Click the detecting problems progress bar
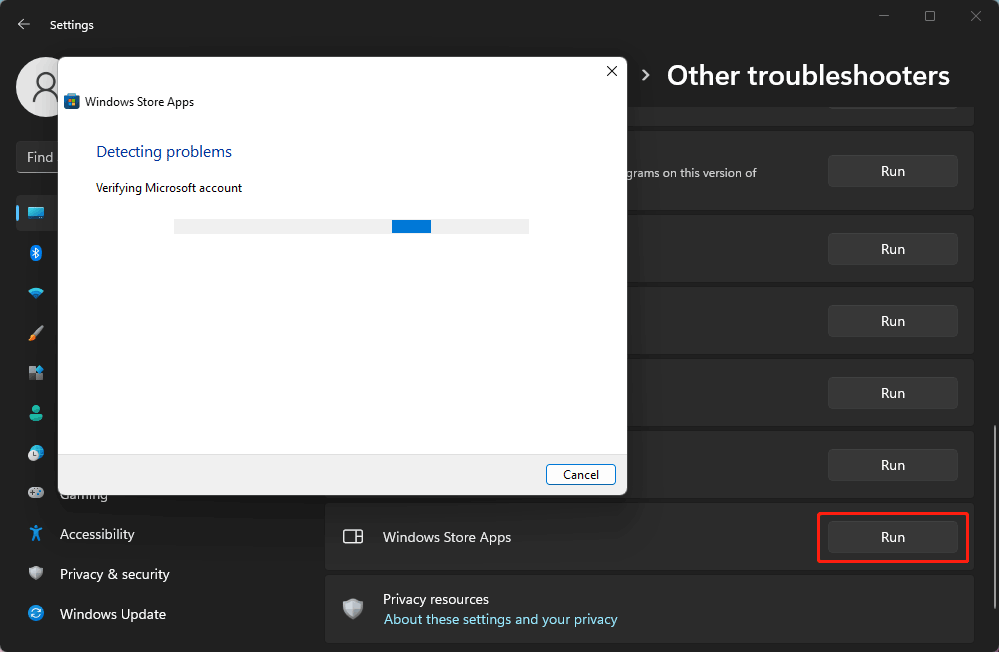The height and width of the screenshot is (652, 999). [352, 226]
